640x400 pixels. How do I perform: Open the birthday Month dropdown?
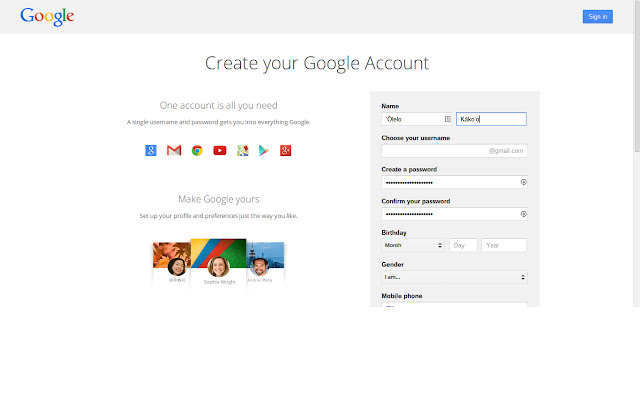tap(413, 245)
